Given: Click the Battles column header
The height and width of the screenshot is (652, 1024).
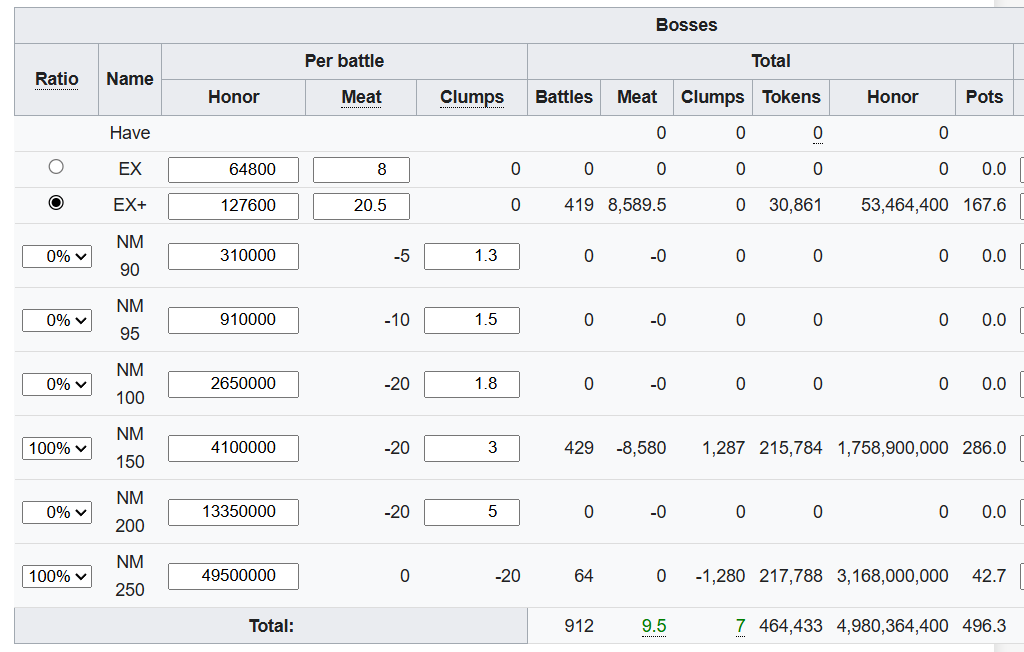Looking at the screenshot, I should [564, 97].
